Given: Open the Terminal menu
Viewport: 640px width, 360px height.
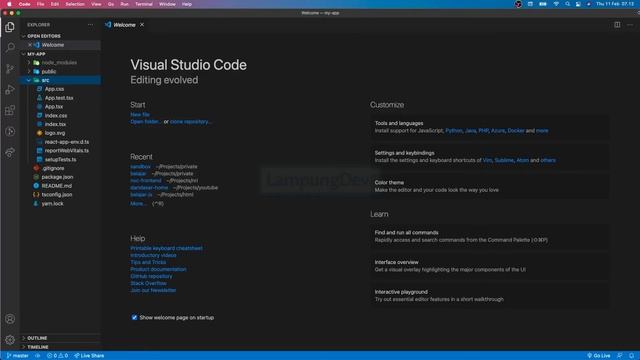Looking at the screenshot, I should point(144,4).
